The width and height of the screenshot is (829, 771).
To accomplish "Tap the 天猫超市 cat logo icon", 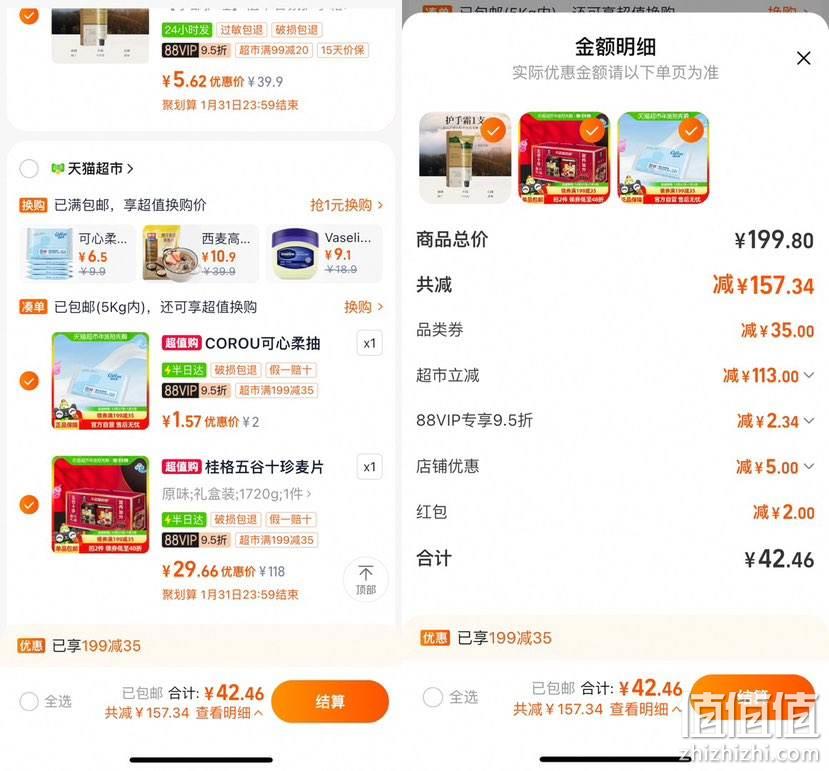I will (58, 169).
